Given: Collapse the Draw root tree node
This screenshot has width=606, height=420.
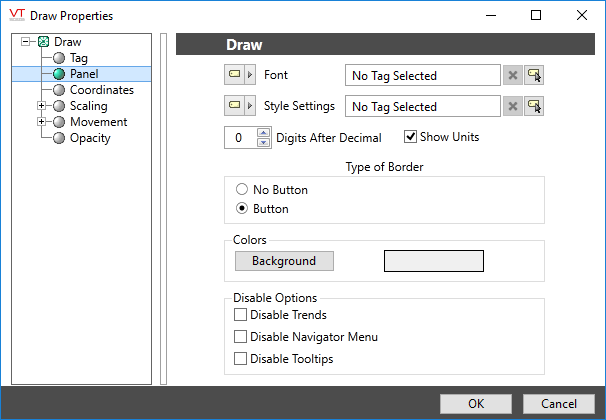Looking at the screenshot, I should 25,42.
